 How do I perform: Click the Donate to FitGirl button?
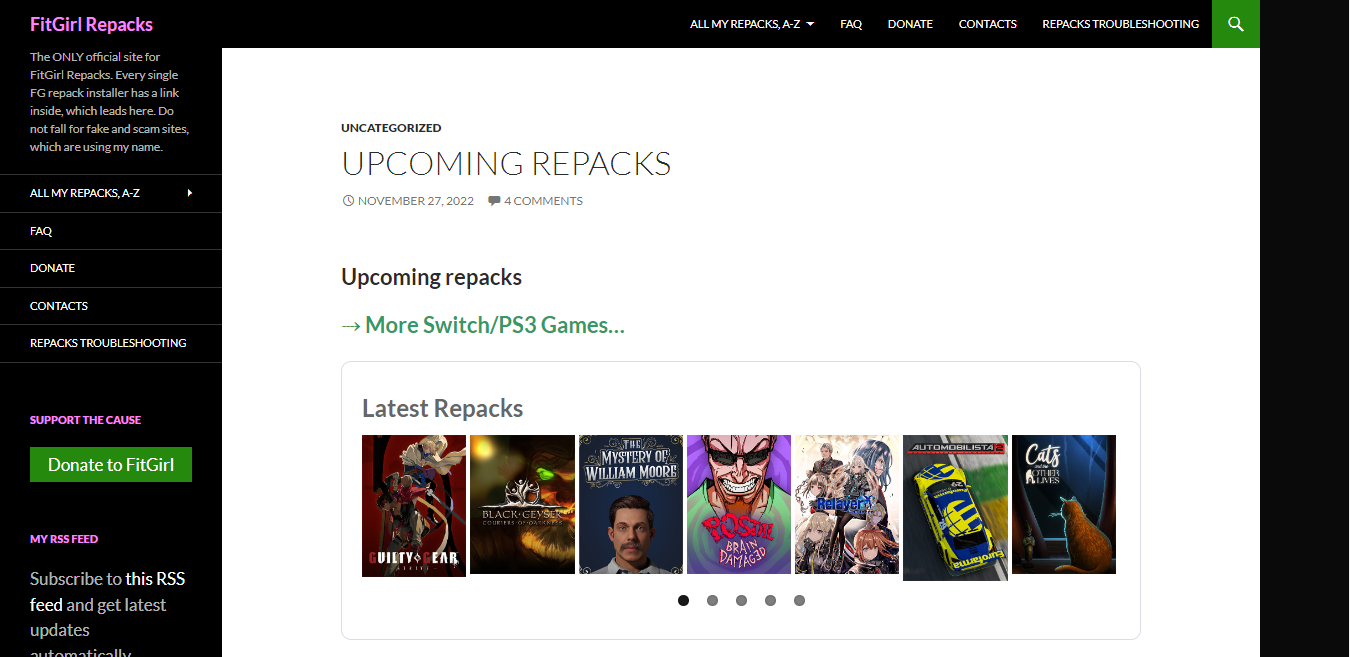click(111, 464)
